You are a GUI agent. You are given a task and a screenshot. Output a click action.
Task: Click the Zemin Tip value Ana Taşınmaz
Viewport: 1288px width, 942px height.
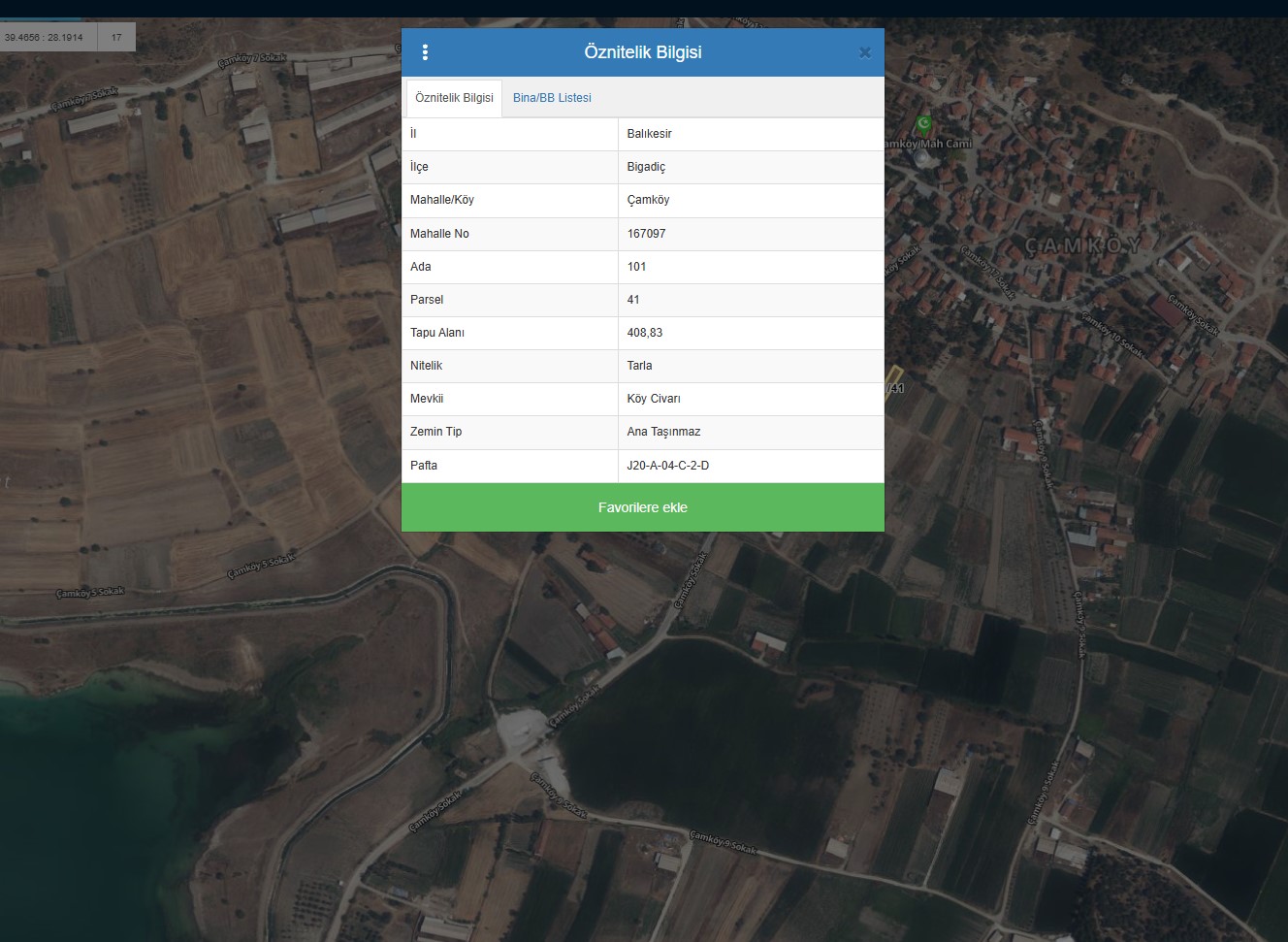[663, 432]
